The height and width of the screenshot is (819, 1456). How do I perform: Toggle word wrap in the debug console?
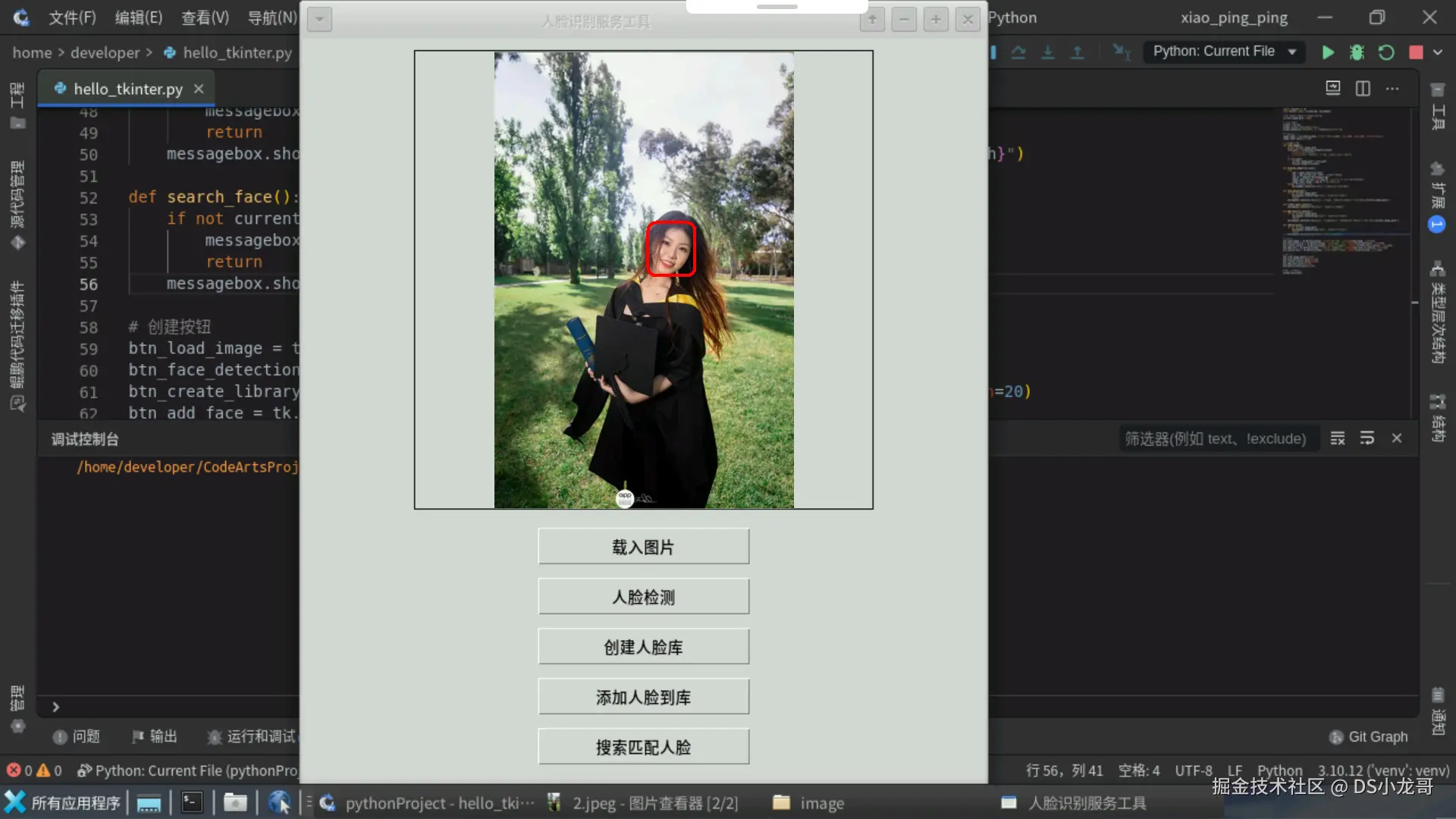click(1367, 438)
